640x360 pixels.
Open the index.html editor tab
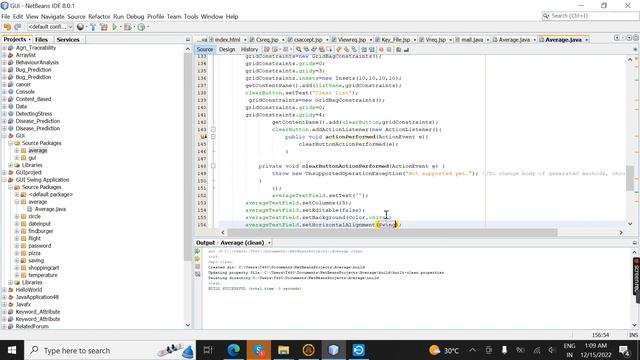[227, 40]
